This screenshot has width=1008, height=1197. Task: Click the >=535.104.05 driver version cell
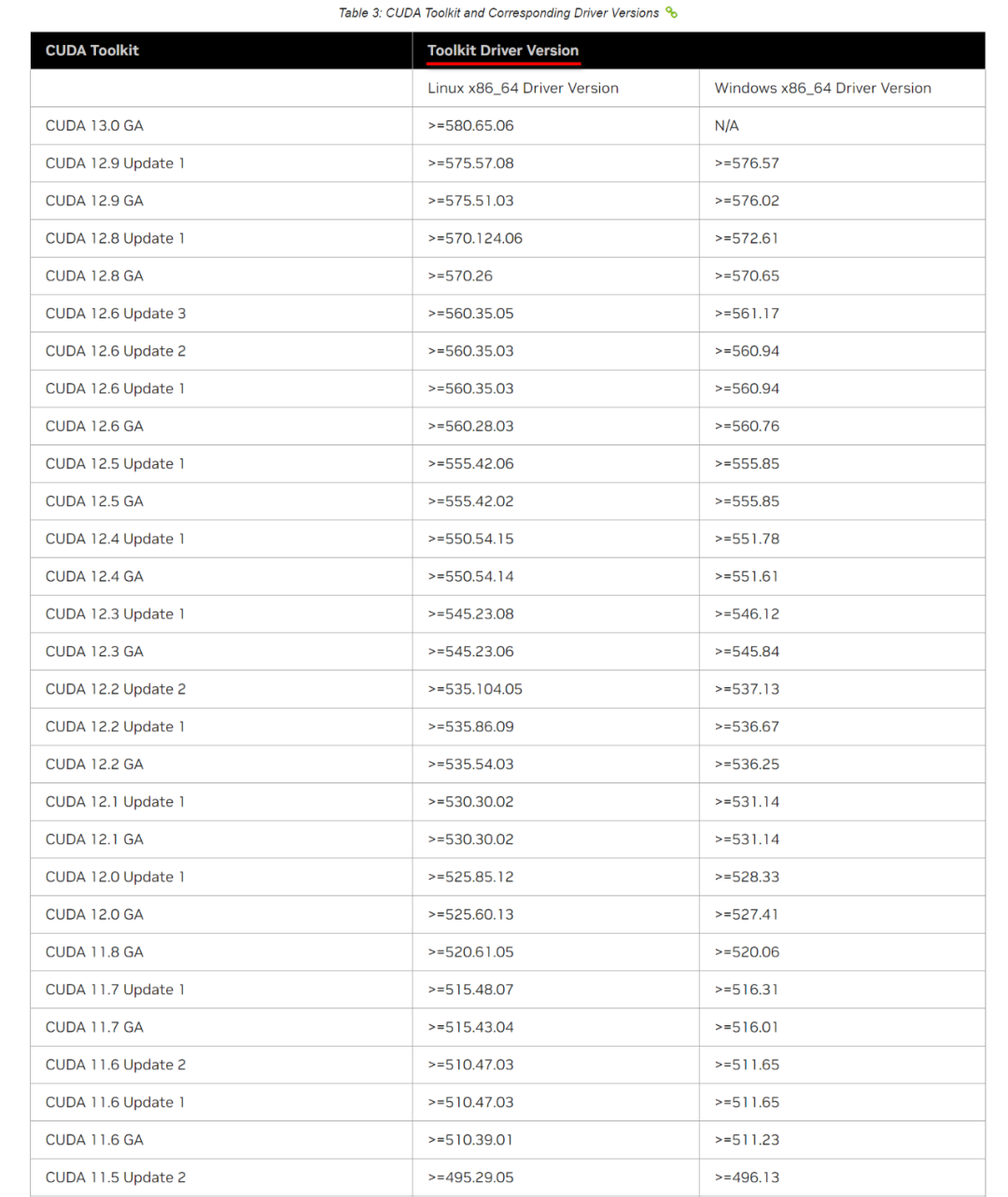[475, 689]
